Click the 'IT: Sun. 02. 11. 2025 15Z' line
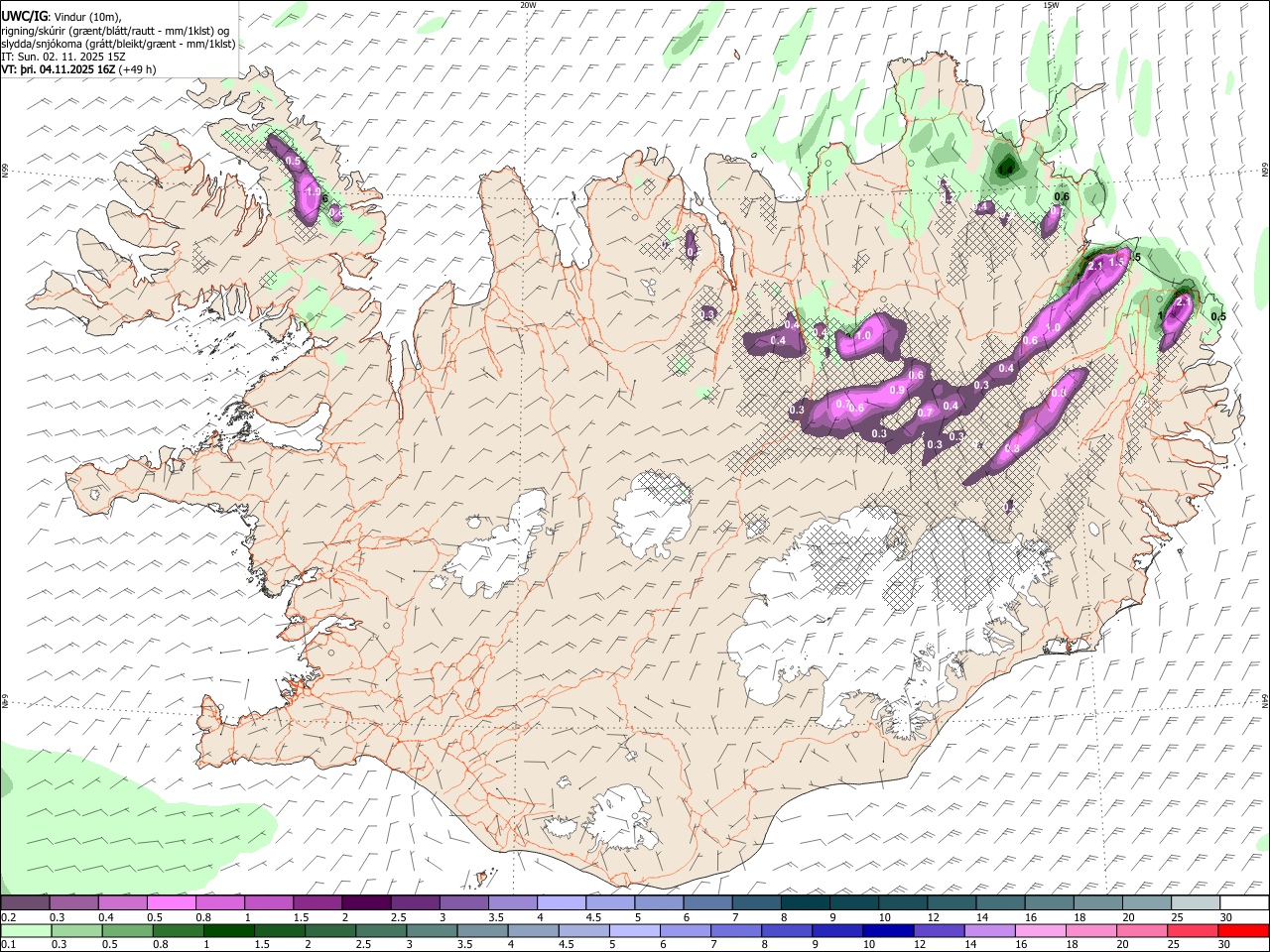 click(x=63, y=57)
